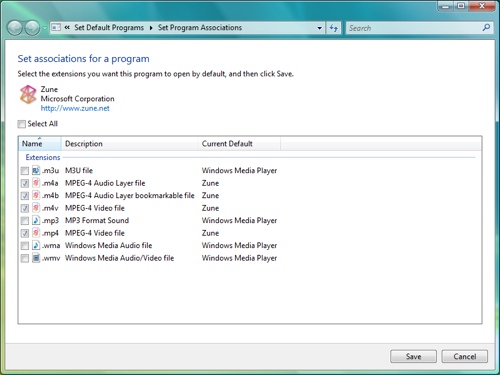
Task: Expand the address bar history dropdown
Action: click(320, 28)
